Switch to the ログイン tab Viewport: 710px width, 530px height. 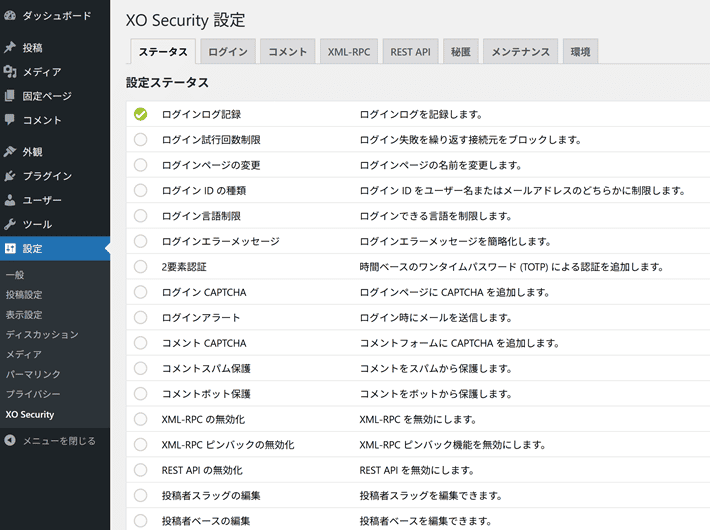click(x=228, y=52)
